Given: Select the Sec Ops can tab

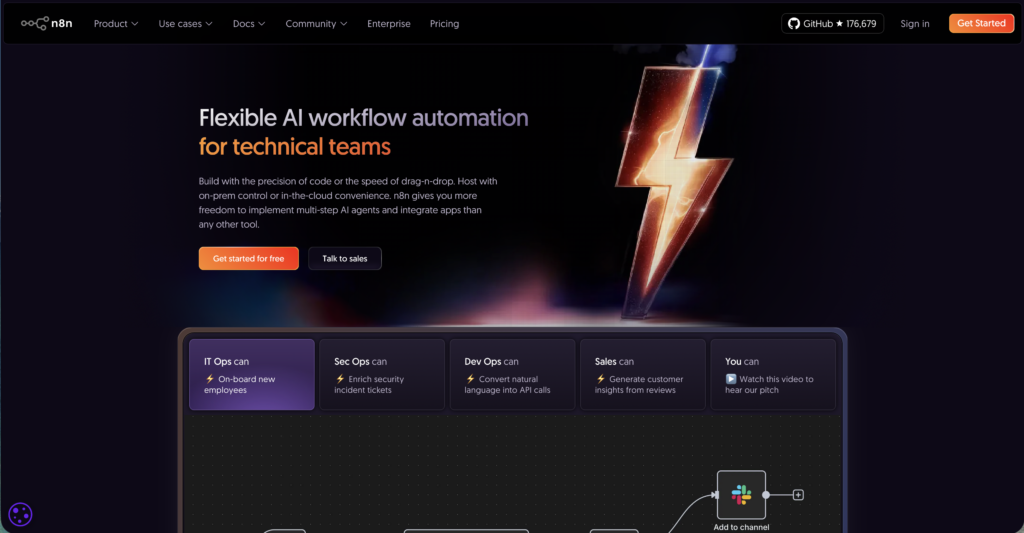Looking at the screenshot, I should point(382,374).
